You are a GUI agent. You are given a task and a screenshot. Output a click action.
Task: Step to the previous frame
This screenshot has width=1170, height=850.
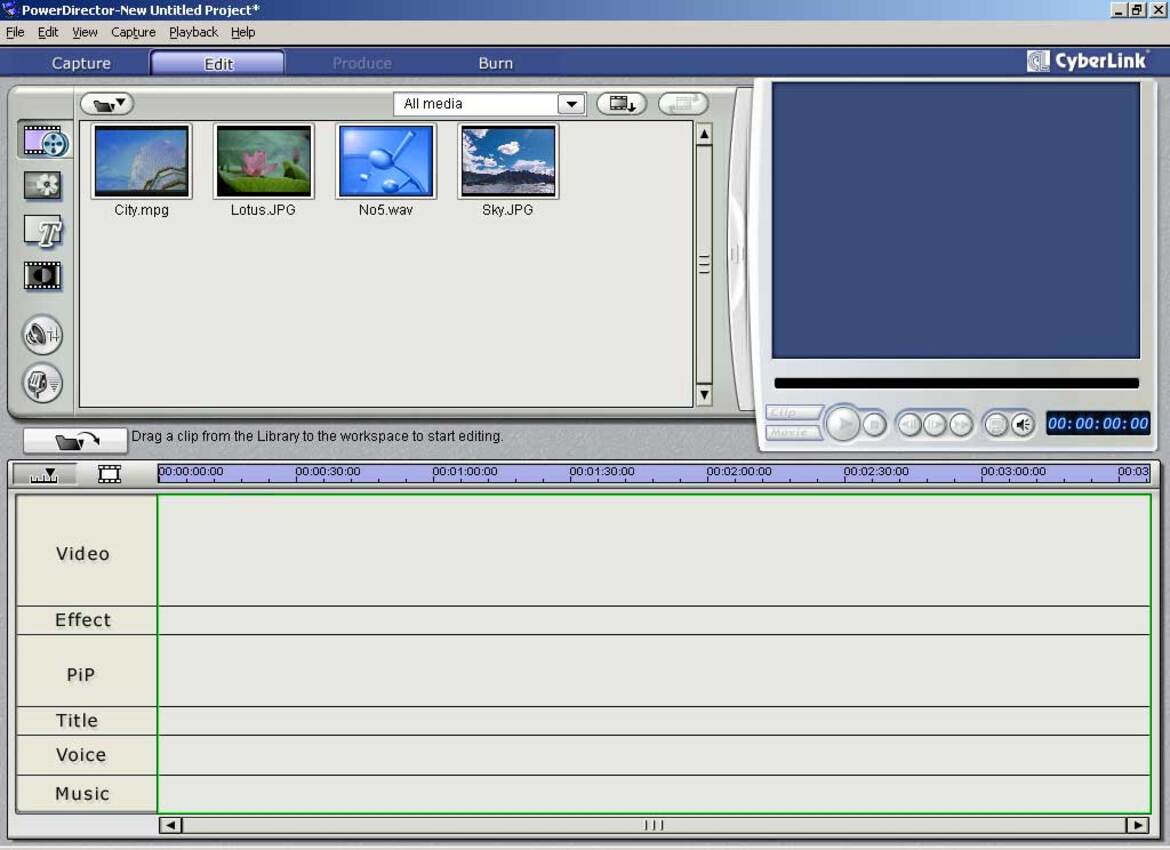pos(909,425)
